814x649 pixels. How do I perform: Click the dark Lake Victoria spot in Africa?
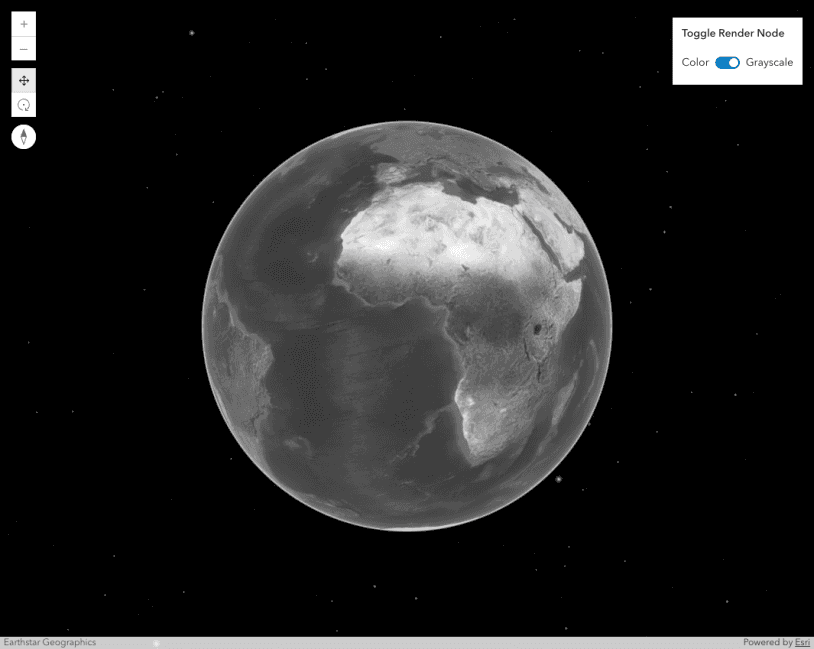542,328
